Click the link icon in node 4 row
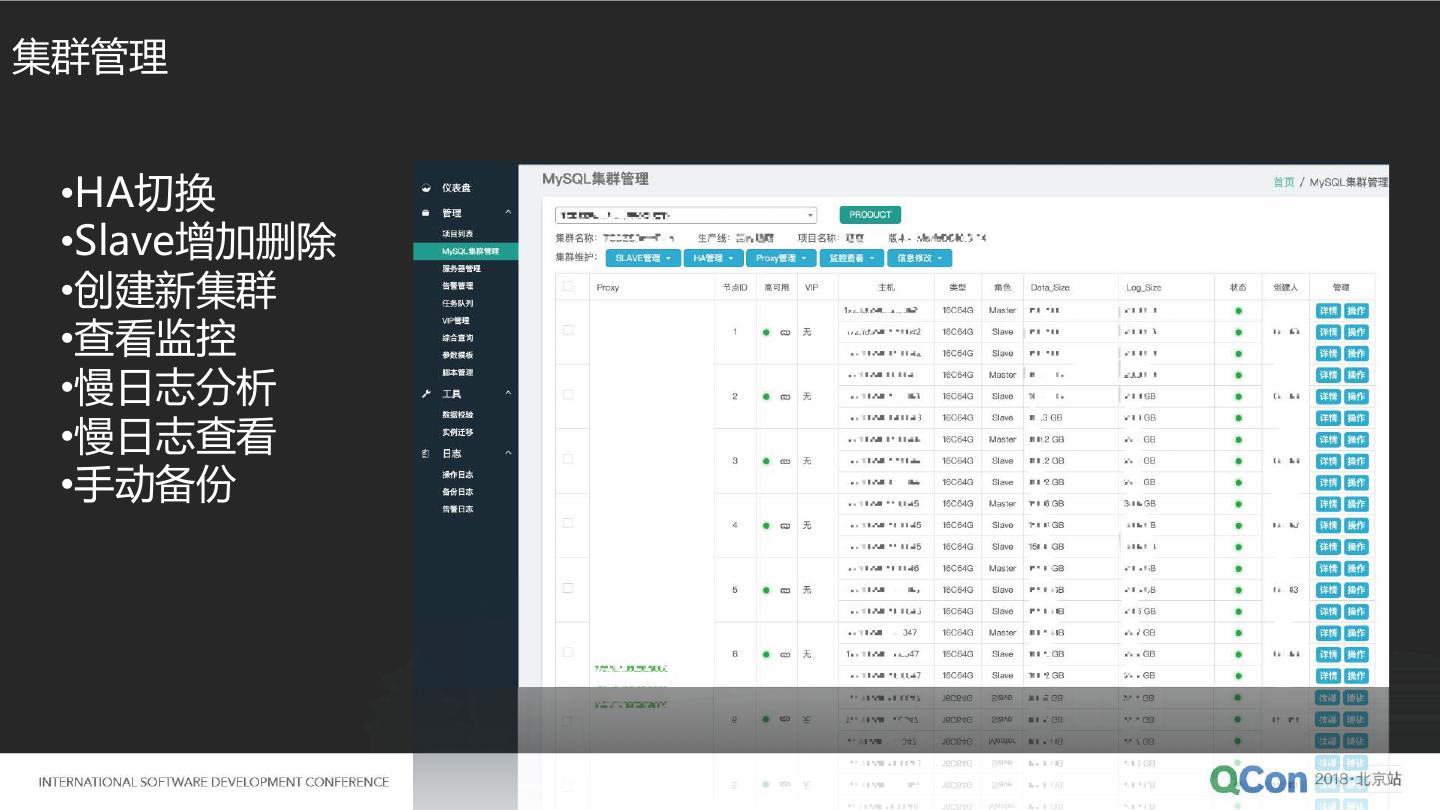The image size is (1440, 810). [786, 526]
